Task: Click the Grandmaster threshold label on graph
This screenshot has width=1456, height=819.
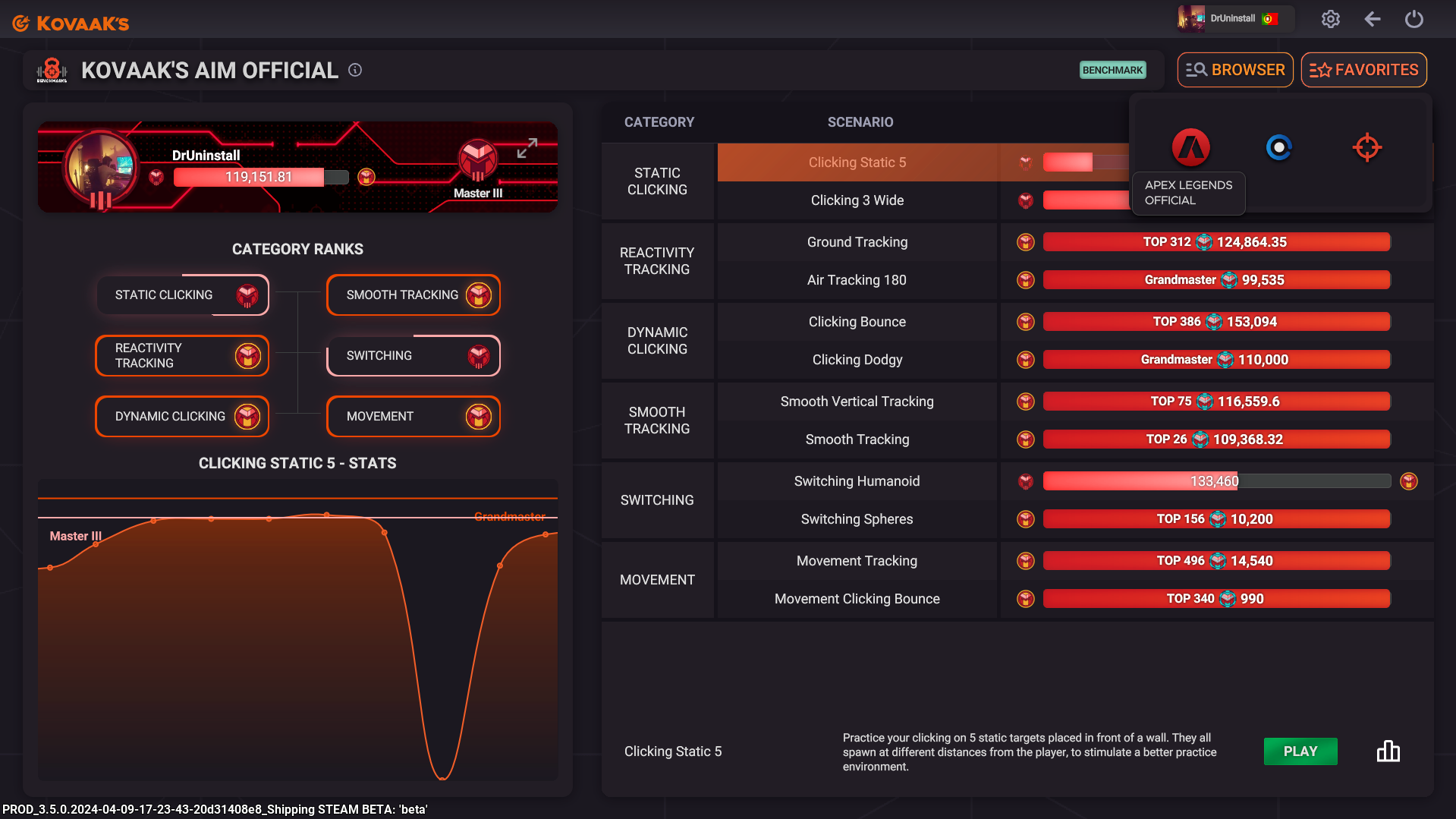Action: 510,517
